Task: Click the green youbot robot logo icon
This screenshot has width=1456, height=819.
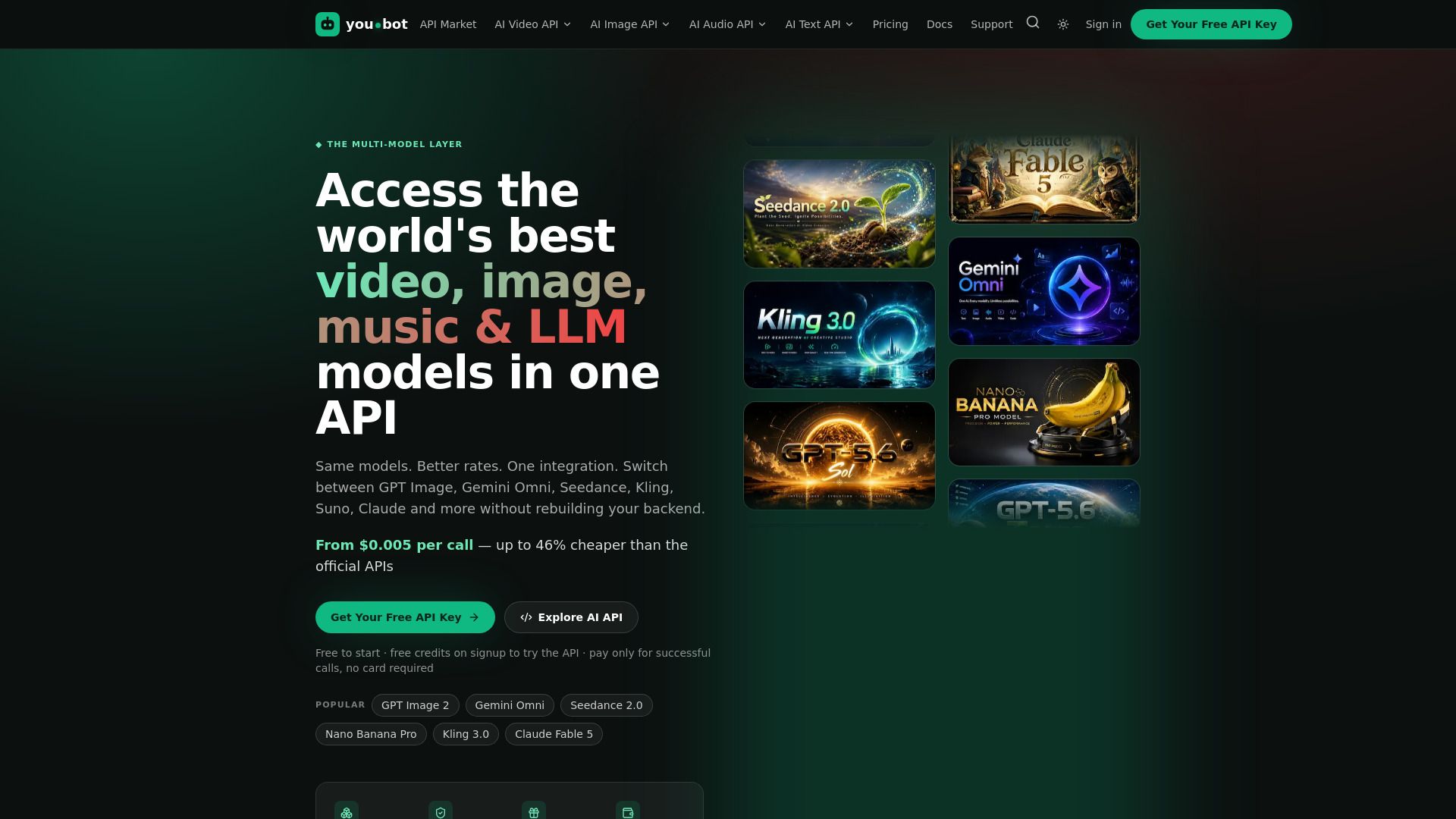Action: coord(328,24)
